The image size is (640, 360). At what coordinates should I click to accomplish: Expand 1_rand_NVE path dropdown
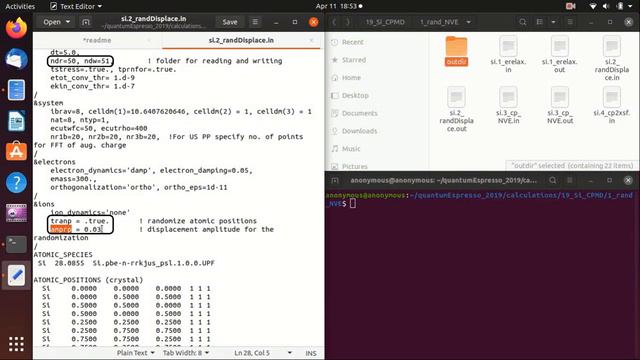point(469,22)
